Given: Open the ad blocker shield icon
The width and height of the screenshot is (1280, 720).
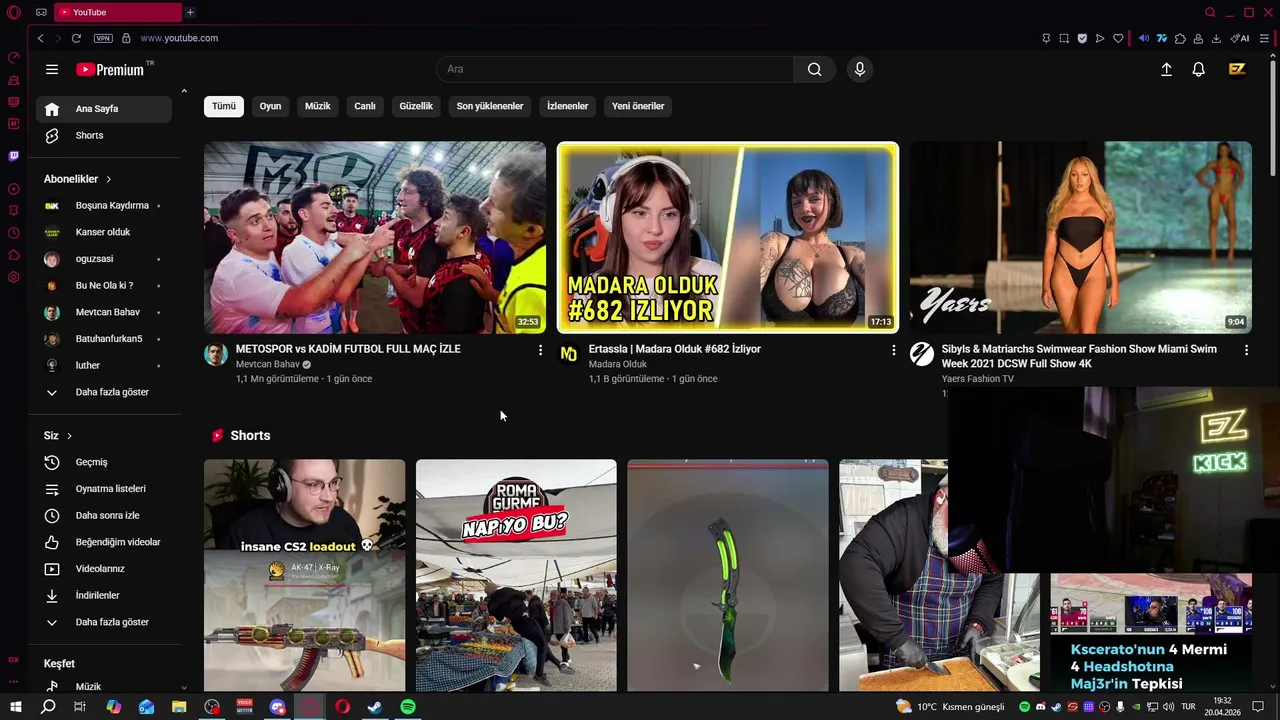Looking at the screenshot, I should coord(1082,38).
